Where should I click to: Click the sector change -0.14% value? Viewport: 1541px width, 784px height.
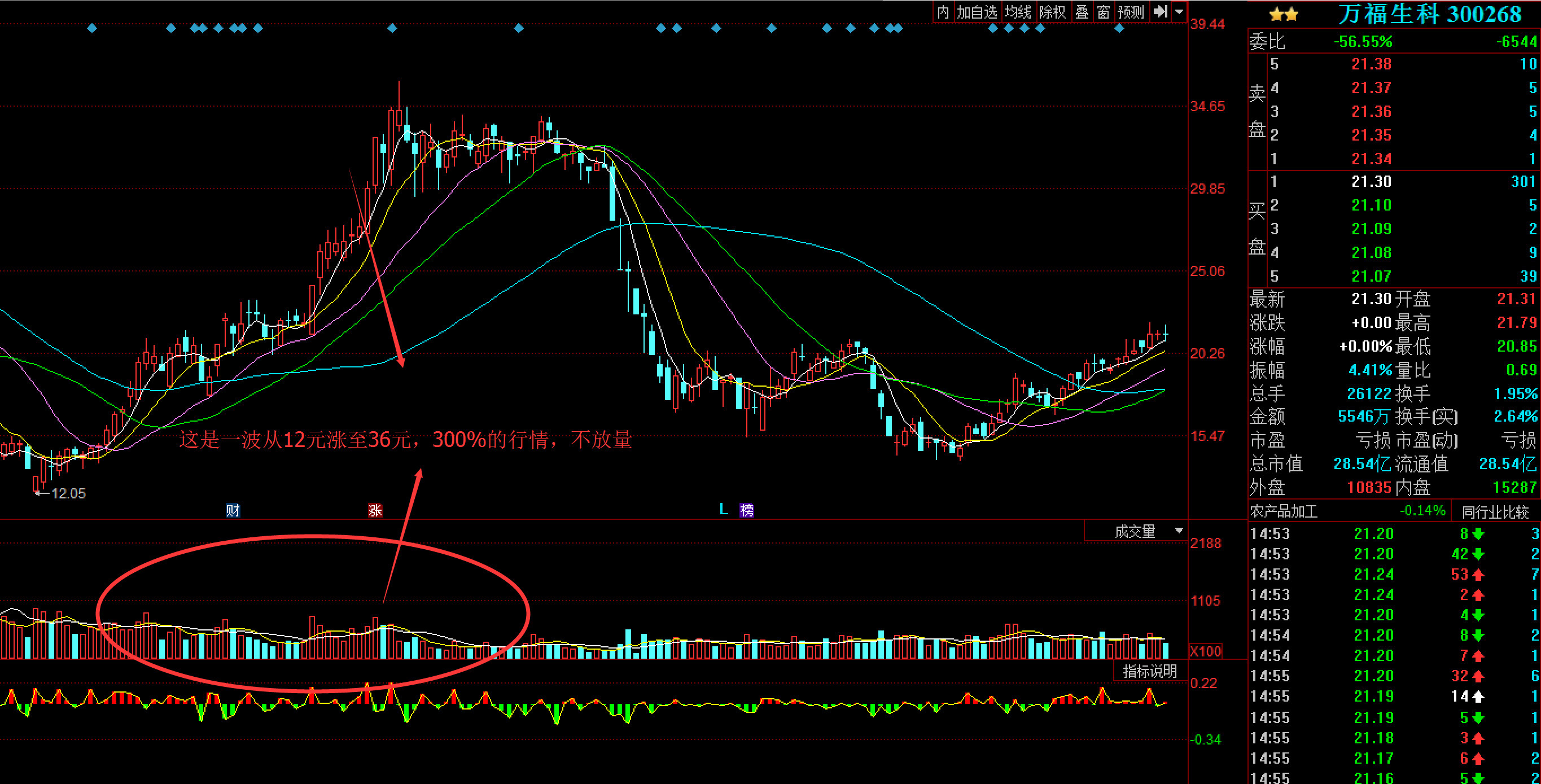point(1422,511)
